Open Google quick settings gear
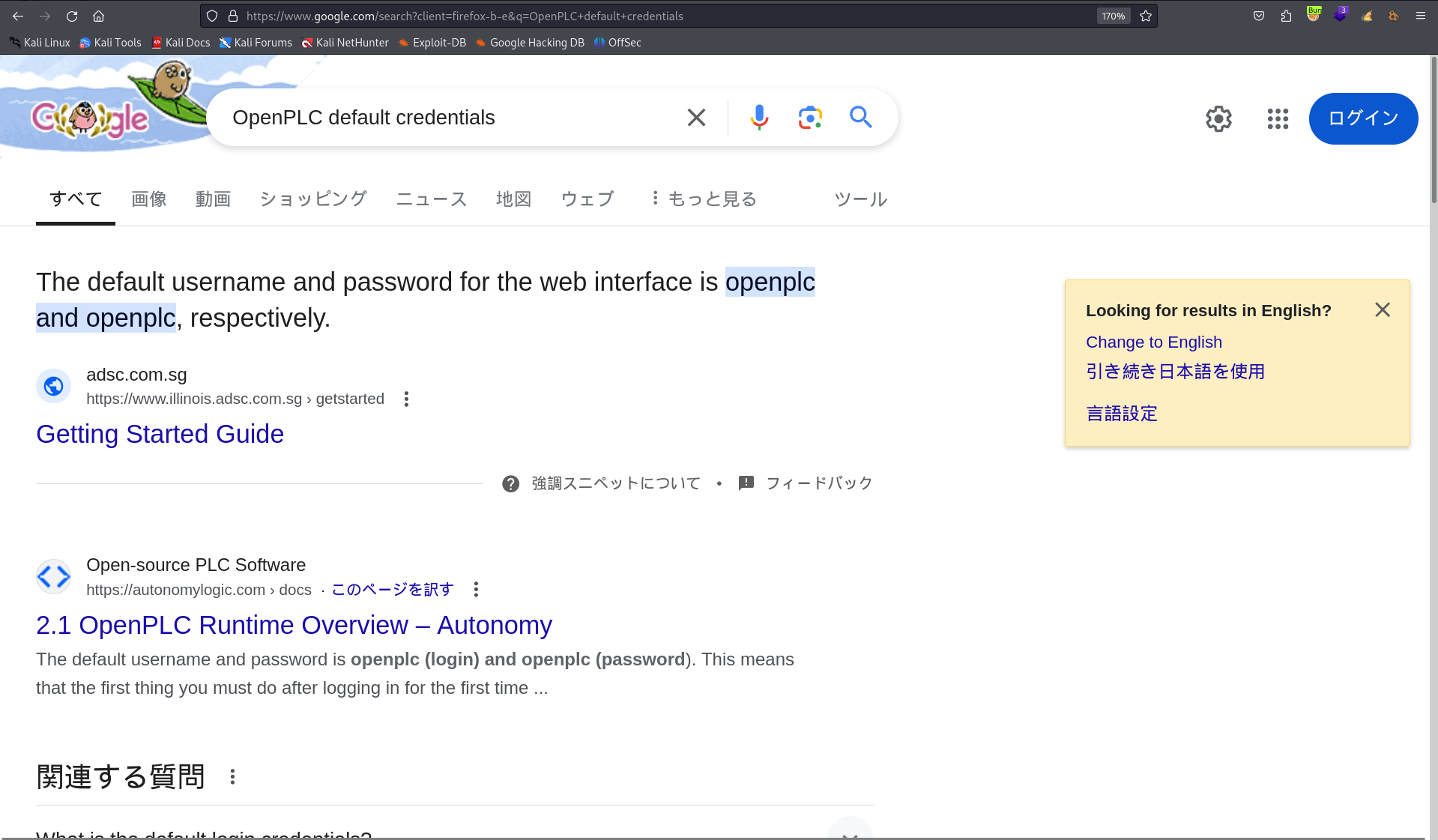This screenshot has width=1438, height=840. pyautogui.click(x=1218, y=118)
